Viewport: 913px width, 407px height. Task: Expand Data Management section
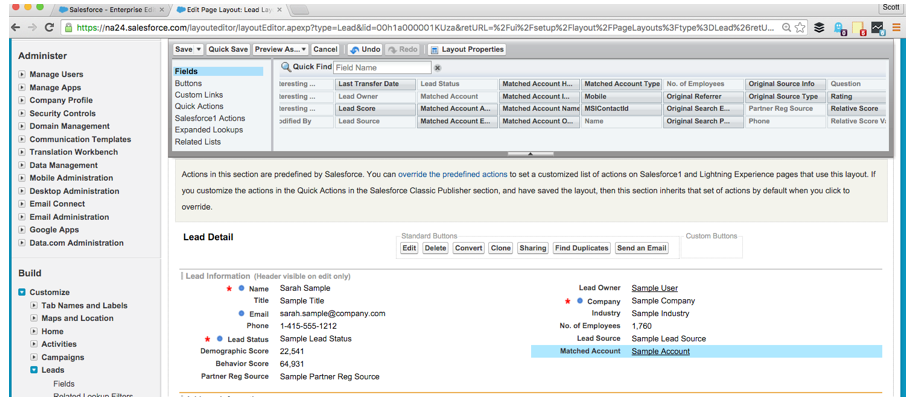click(x=22, y=165)
